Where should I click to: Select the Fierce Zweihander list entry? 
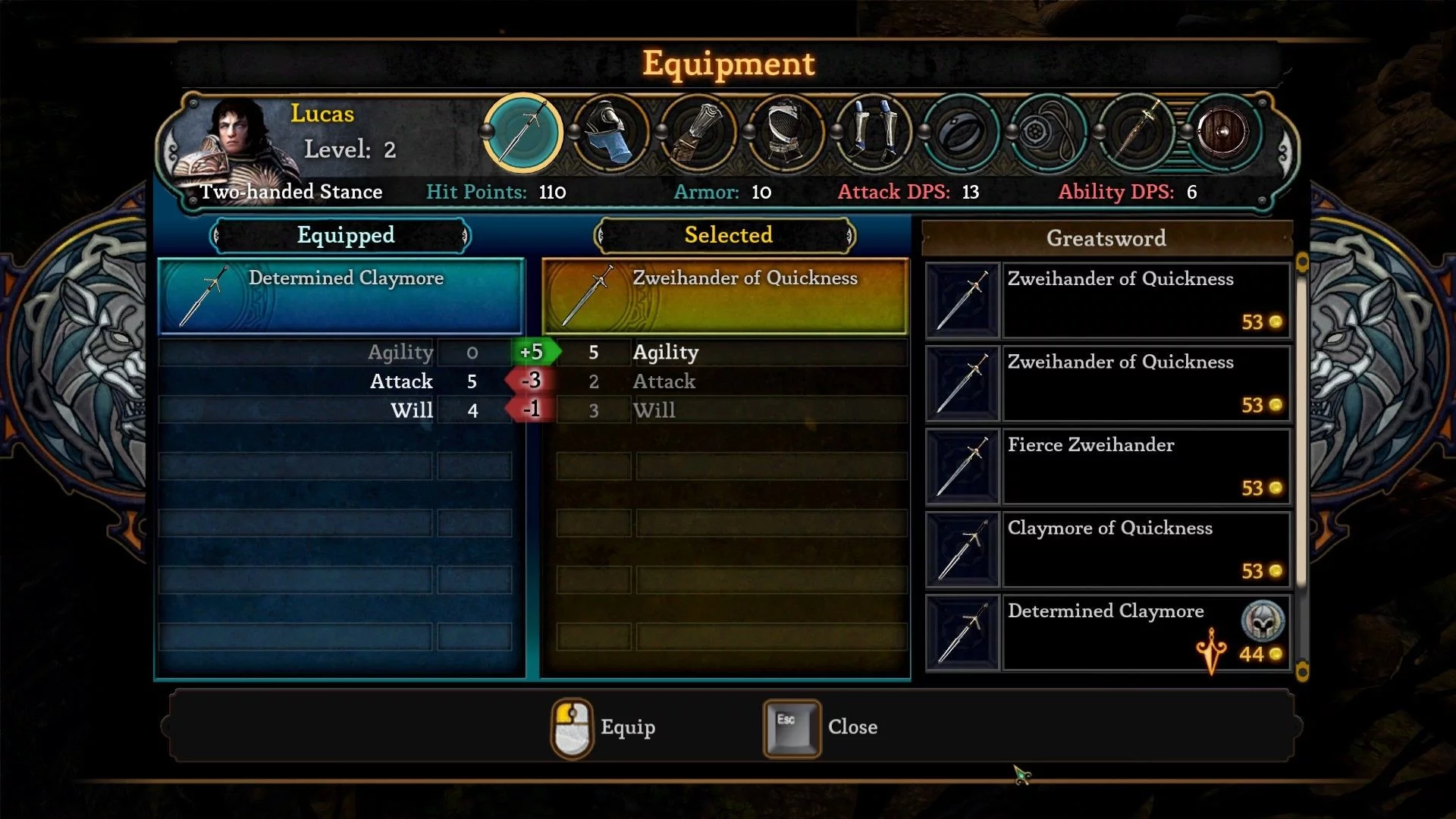click(x=1108, y=466)
